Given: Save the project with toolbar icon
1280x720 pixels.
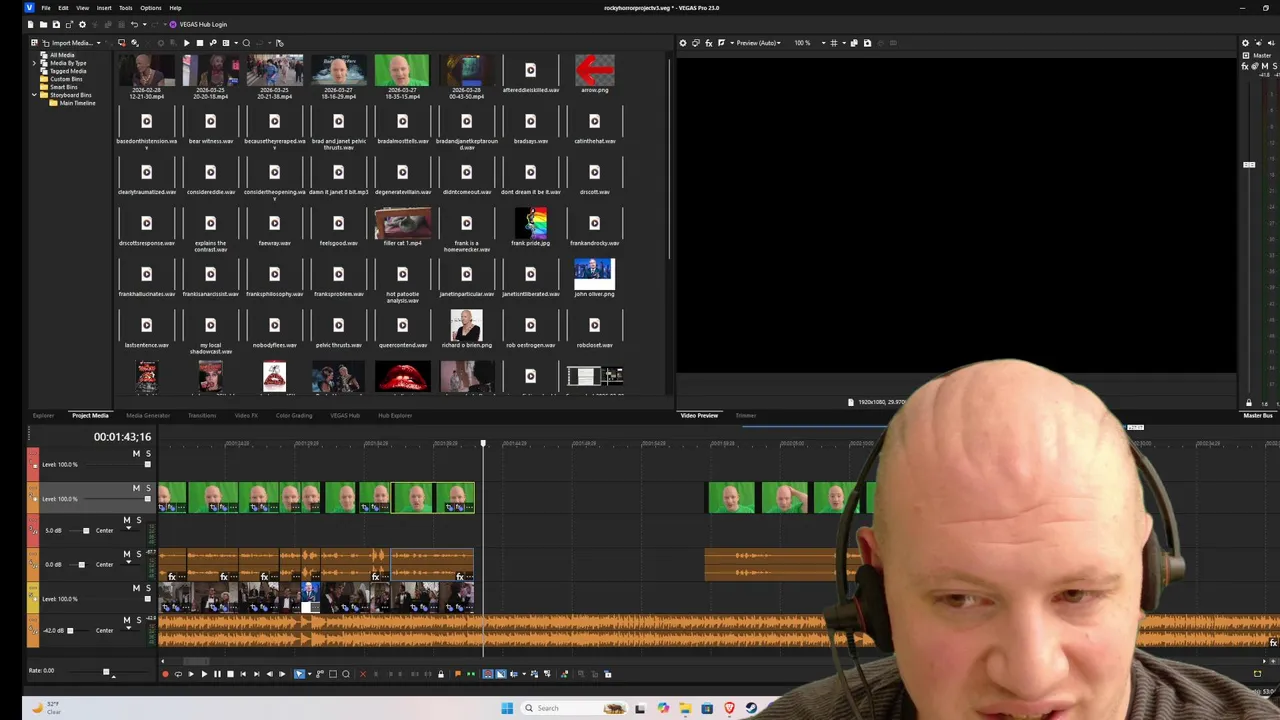Looking at the screenshot, I should coord(56,24).
